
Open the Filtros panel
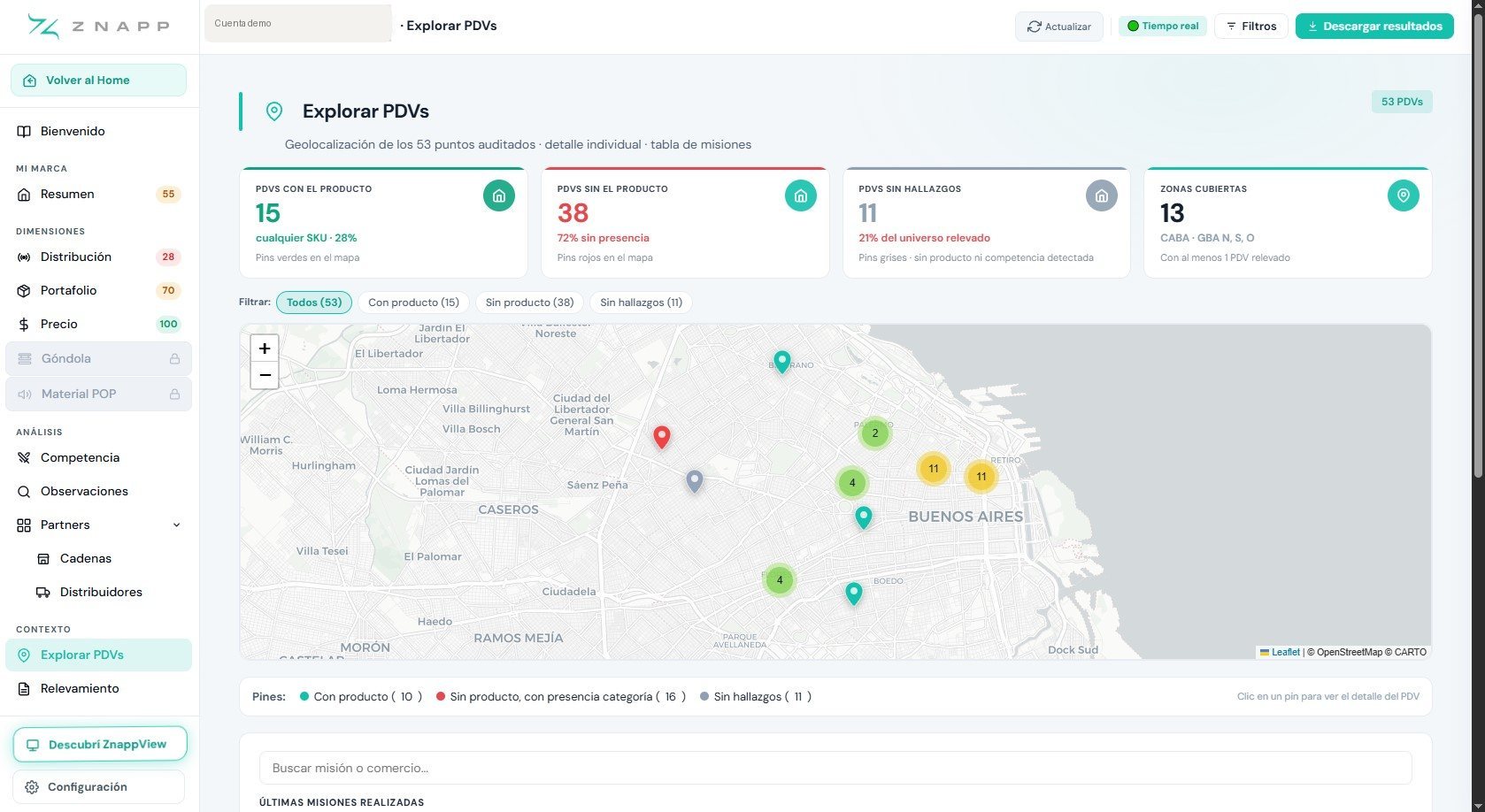point(1251,26)
